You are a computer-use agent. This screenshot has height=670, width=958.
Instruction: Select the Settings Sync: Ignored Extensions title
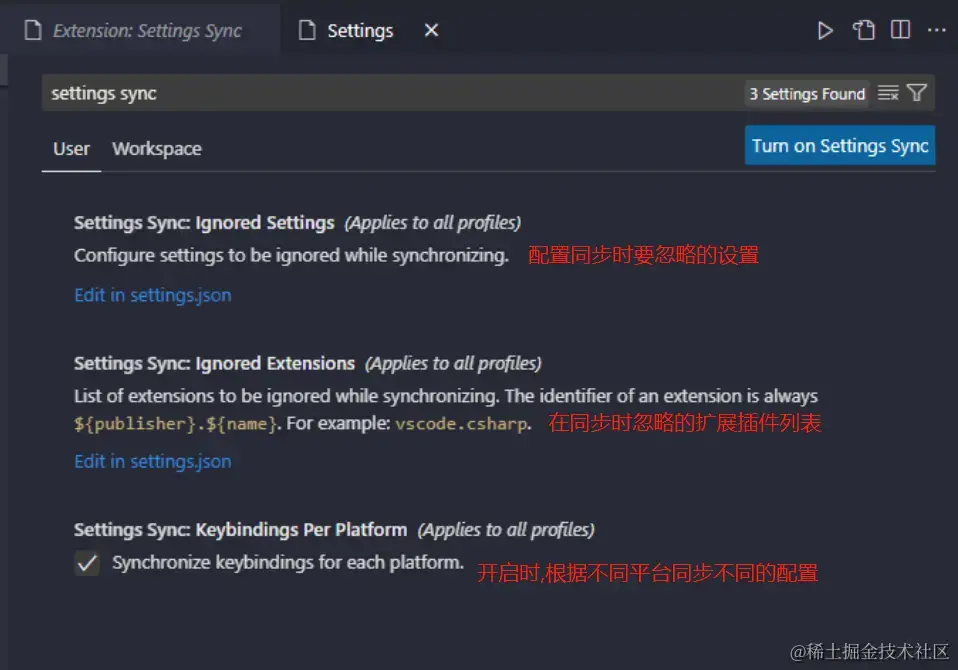click(x=214, y=363)
